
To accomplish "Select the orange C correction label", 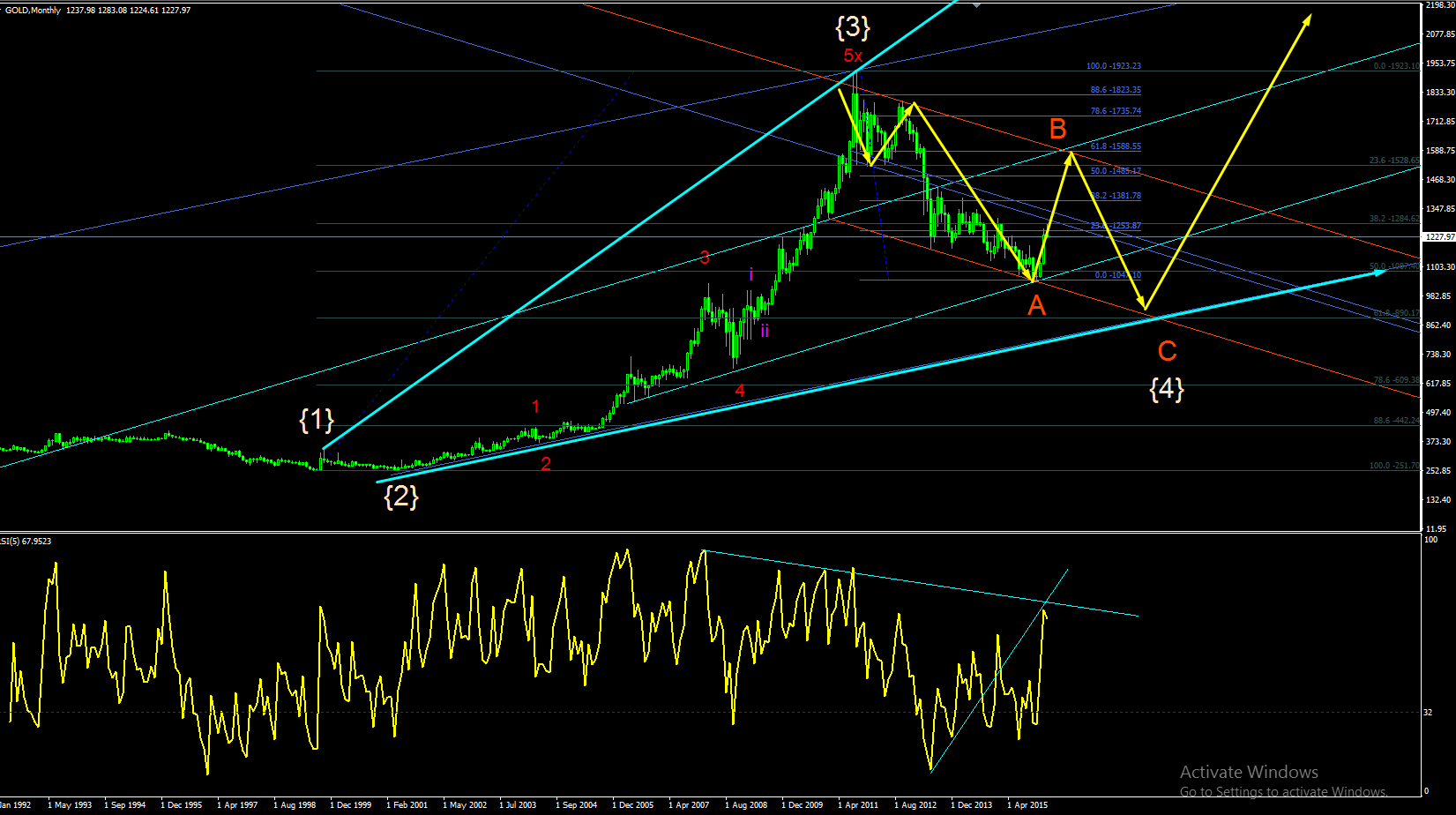I will (1167, 351).
